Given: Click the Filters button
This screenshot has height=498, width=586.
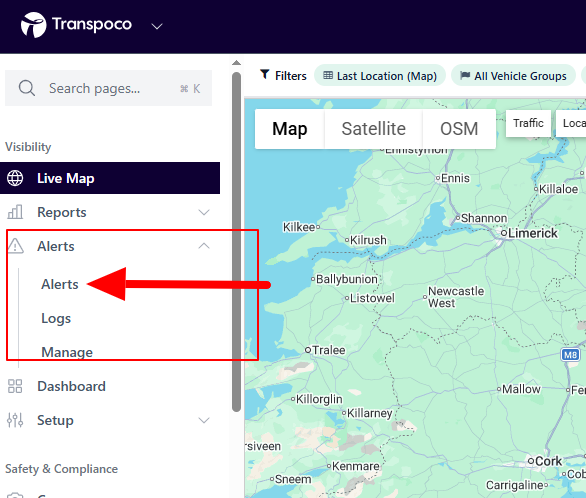Looking at the screenshot, I should click(283, 75).
